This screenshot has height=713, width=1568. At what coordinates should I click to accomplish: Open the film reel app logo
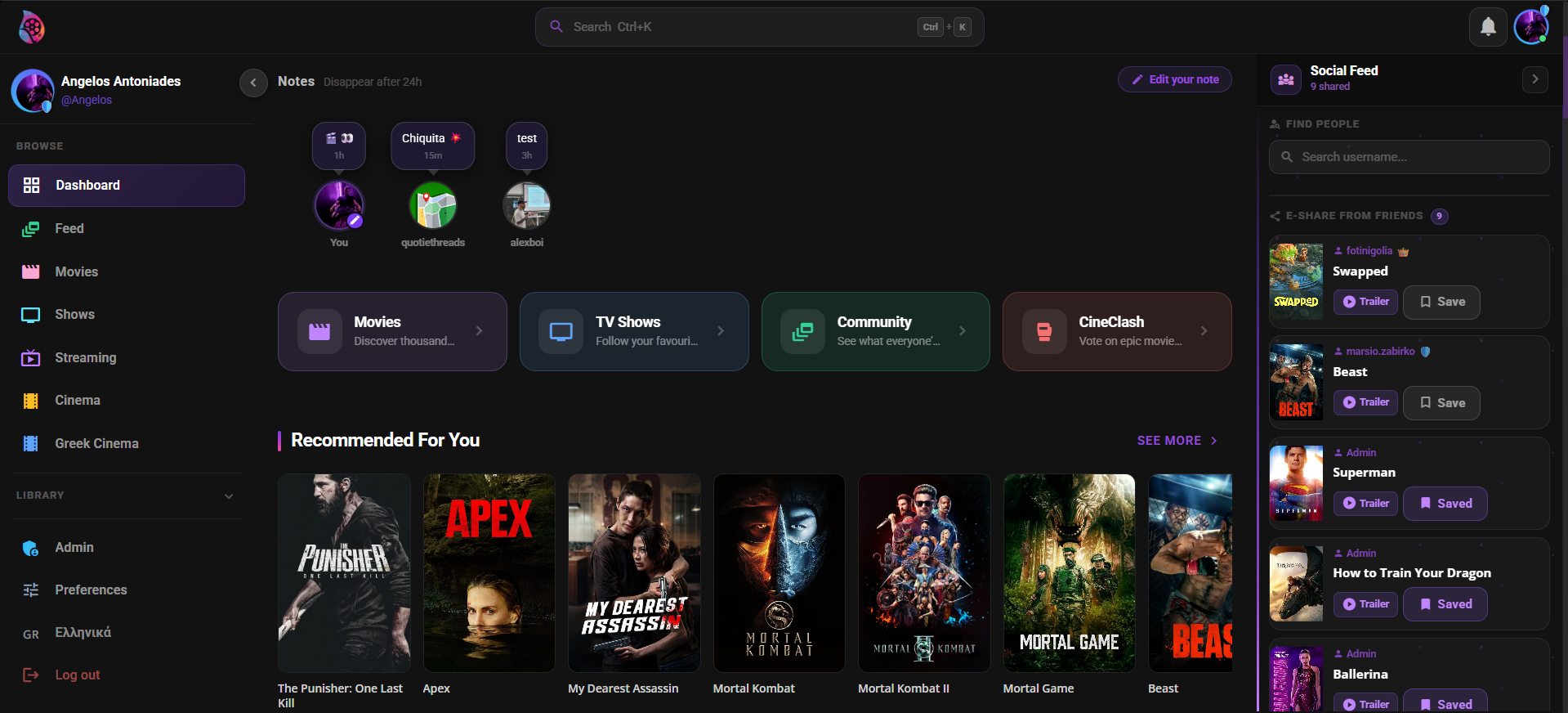coord(31,27)
